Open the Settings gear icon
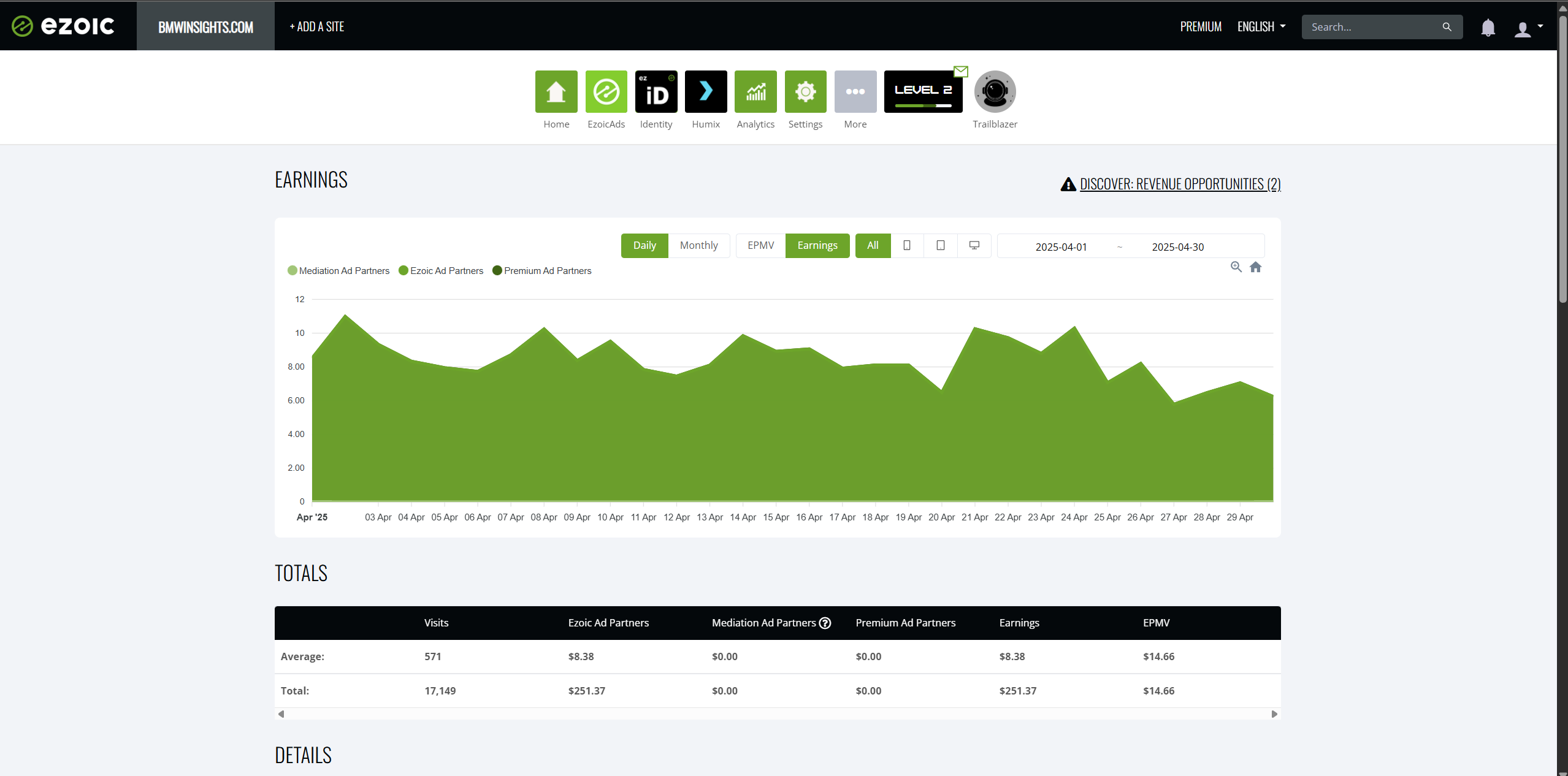This screenshot has width=1568, height=776. coord(805,92)
